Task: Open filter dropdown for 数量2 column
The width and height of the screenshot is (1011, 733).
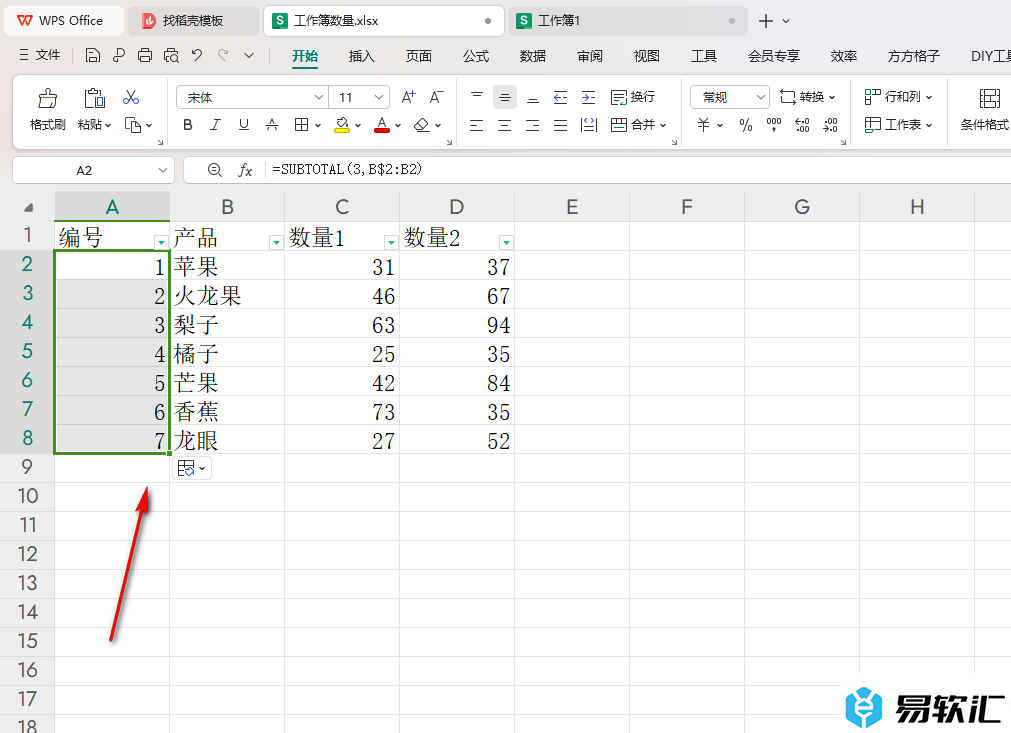Action: pyautogui.click(x=506, y=242)
